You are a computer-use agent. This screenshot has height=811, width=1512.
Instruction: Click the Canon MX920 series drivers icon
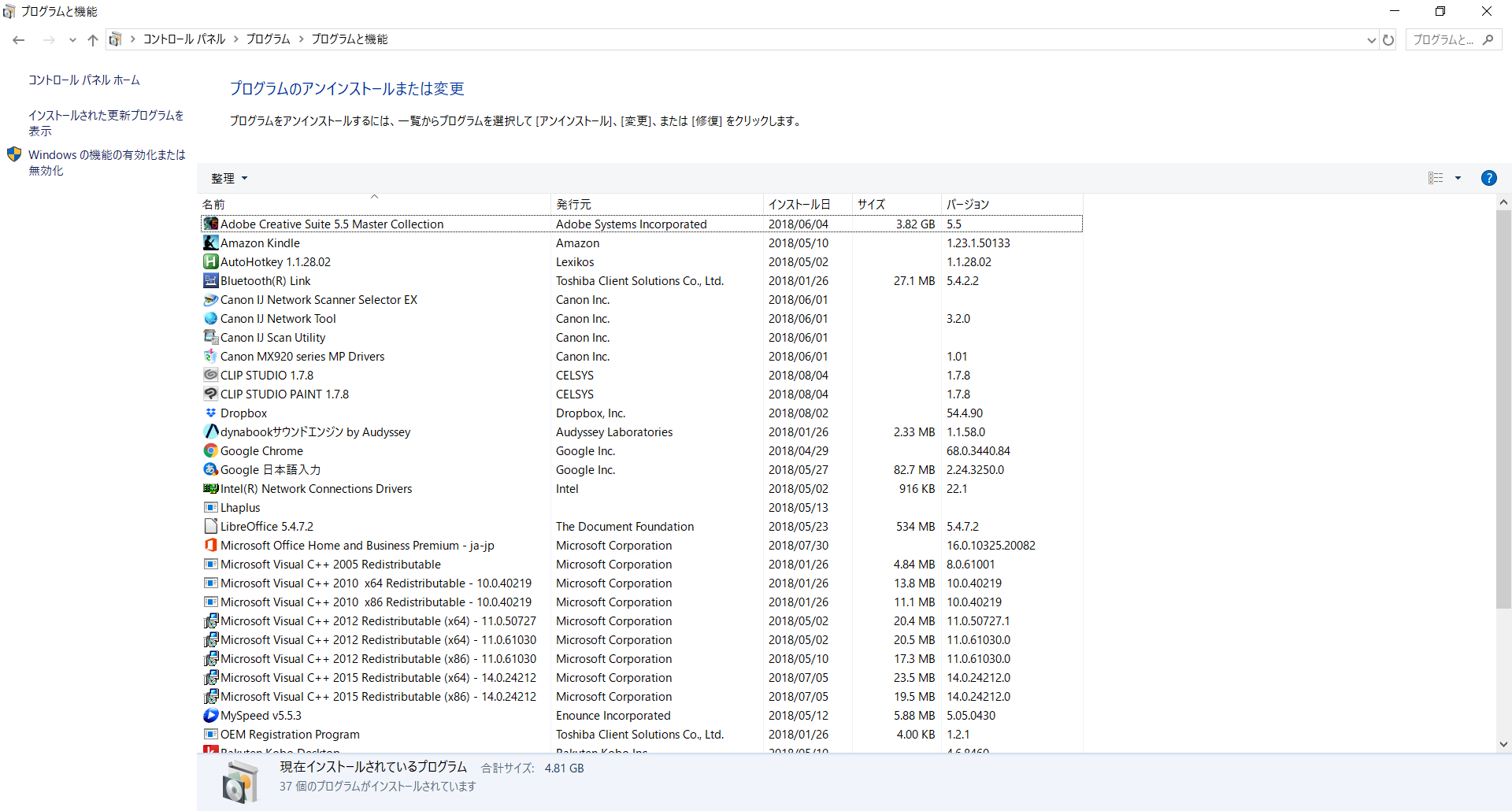point(210,357)
